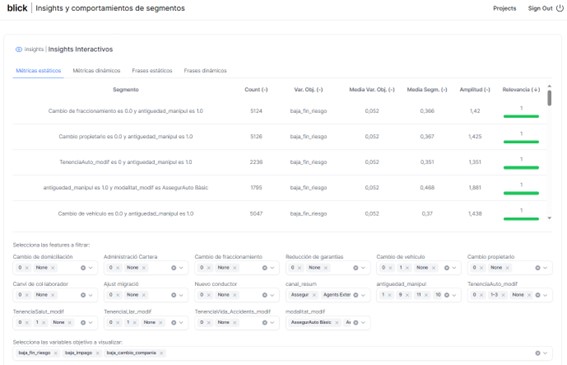Viewport: 567px width, 365px height.
Task: Clear all values in Ajust migració filter
Action: pos(174,295)
